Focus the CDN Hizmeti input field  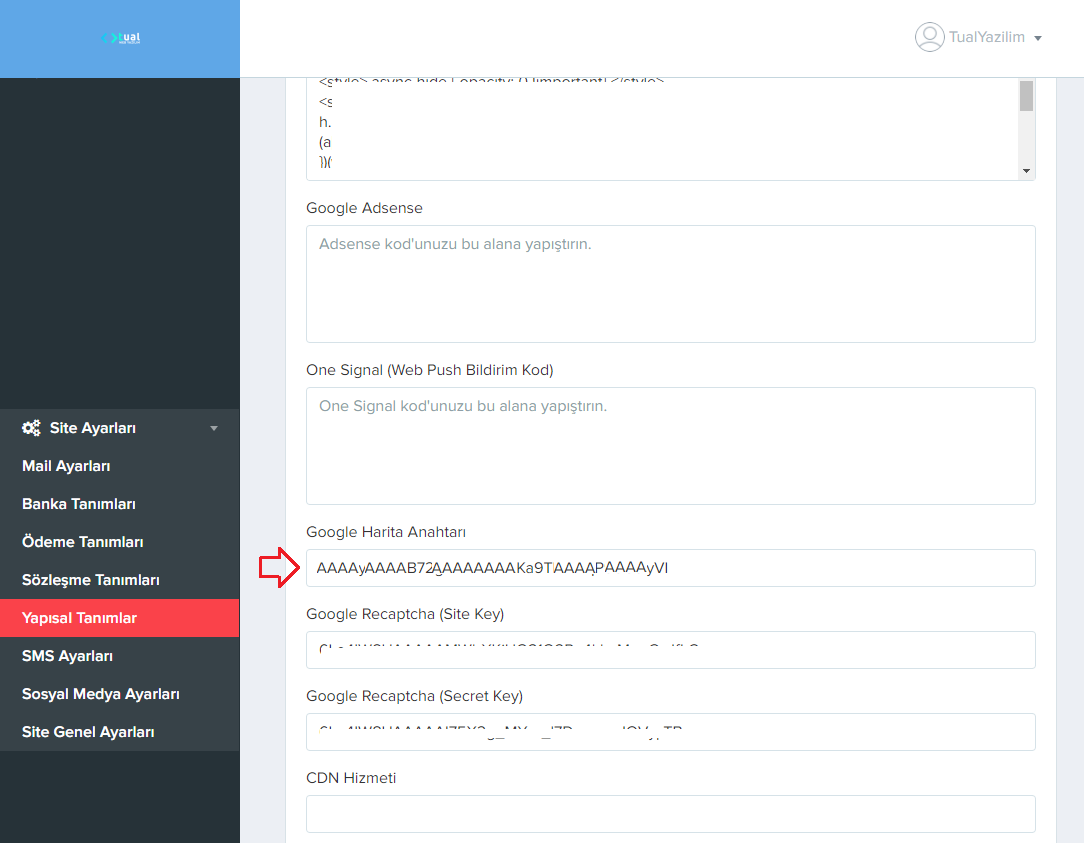click(x=671, y=814)
